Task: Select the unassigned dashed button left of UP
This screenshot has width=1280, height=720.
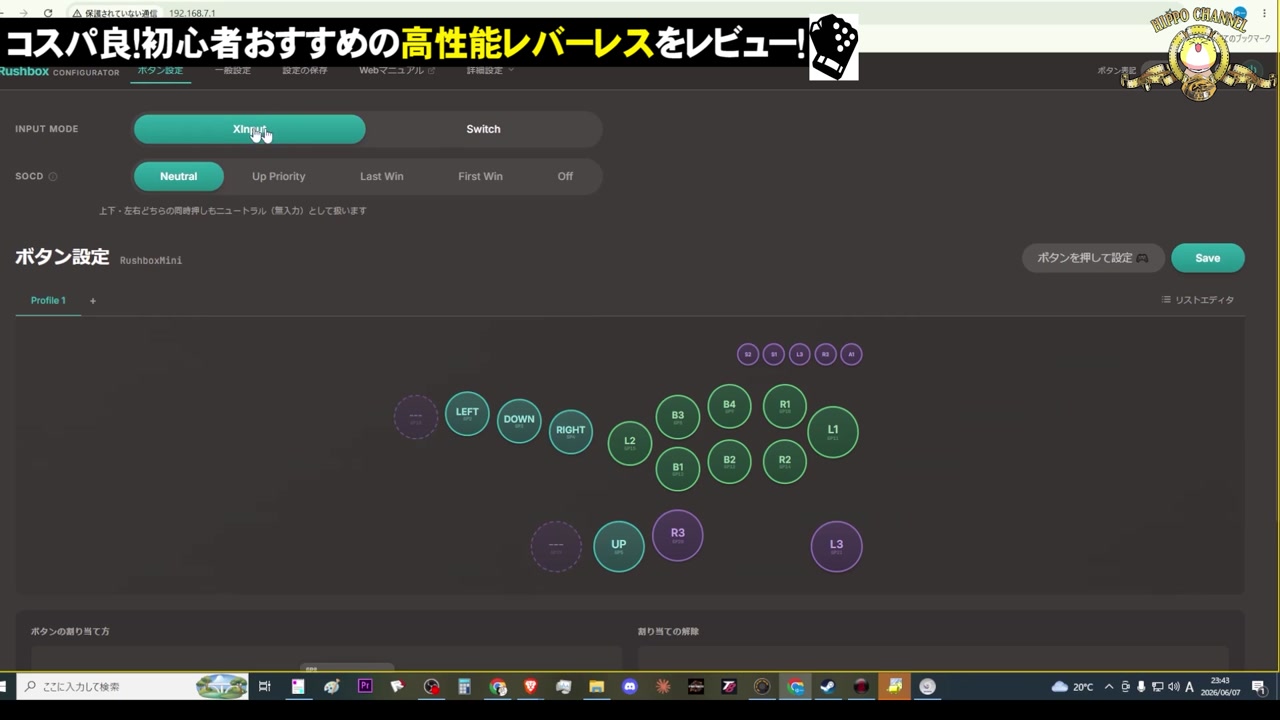Action: [556, 546]
